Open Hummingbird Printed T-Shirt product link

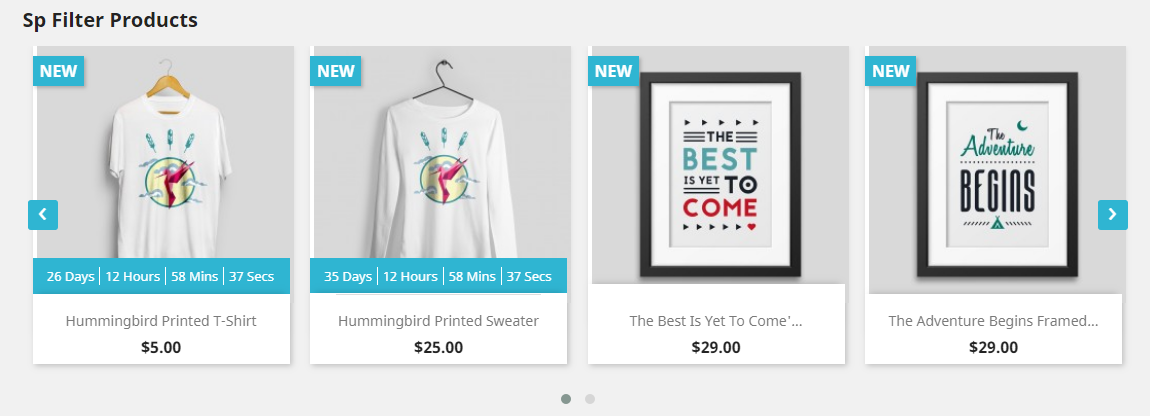[161, 321]
